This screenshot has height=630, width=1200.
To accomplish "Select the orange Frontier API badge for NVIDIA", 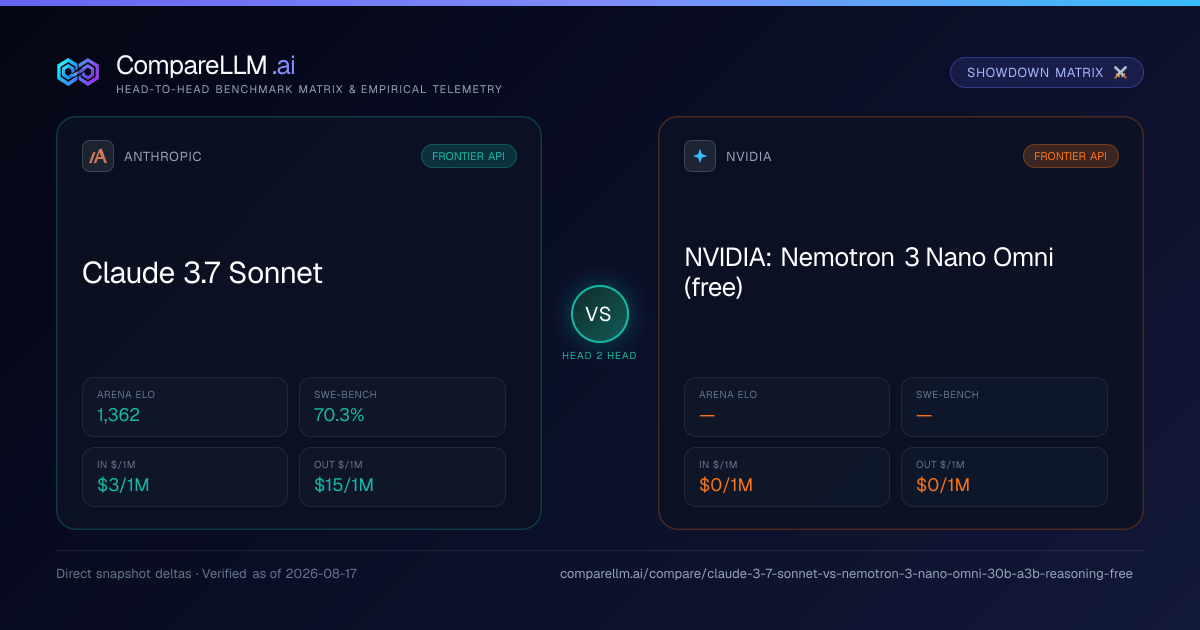I will [1071, 156].
